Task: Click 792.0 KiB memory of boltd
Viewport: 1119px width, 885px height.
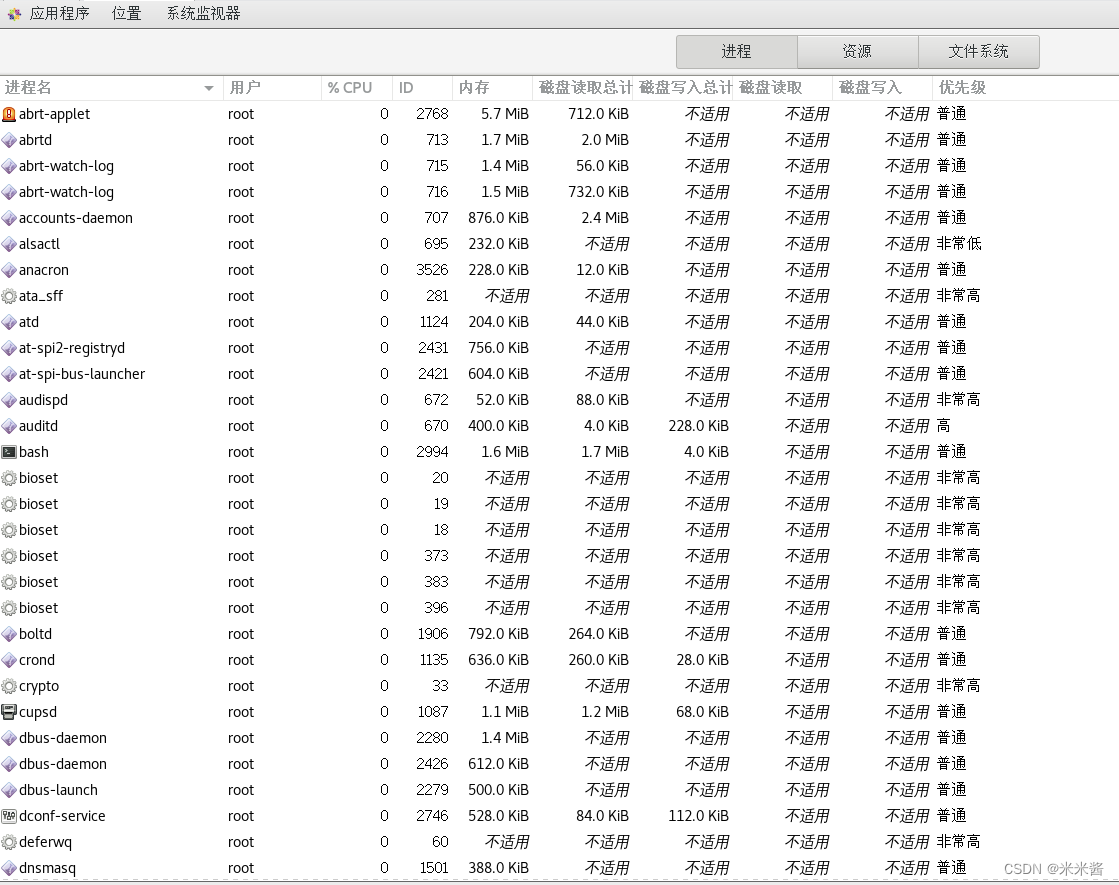Action: [x=499, y=634]
